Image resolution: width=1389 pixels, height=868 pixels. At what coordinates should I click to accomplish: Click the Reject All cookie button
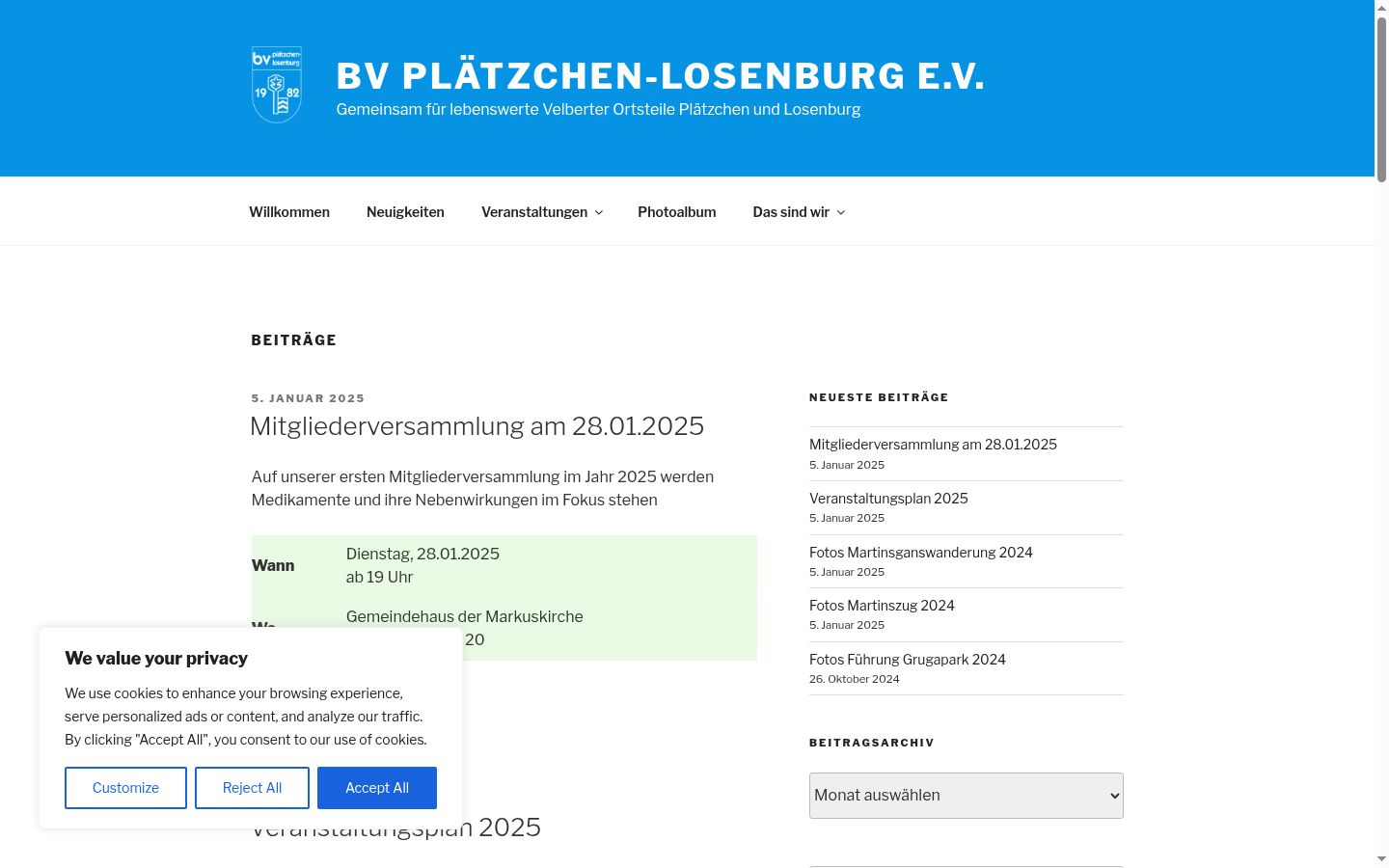pos(252,788)
